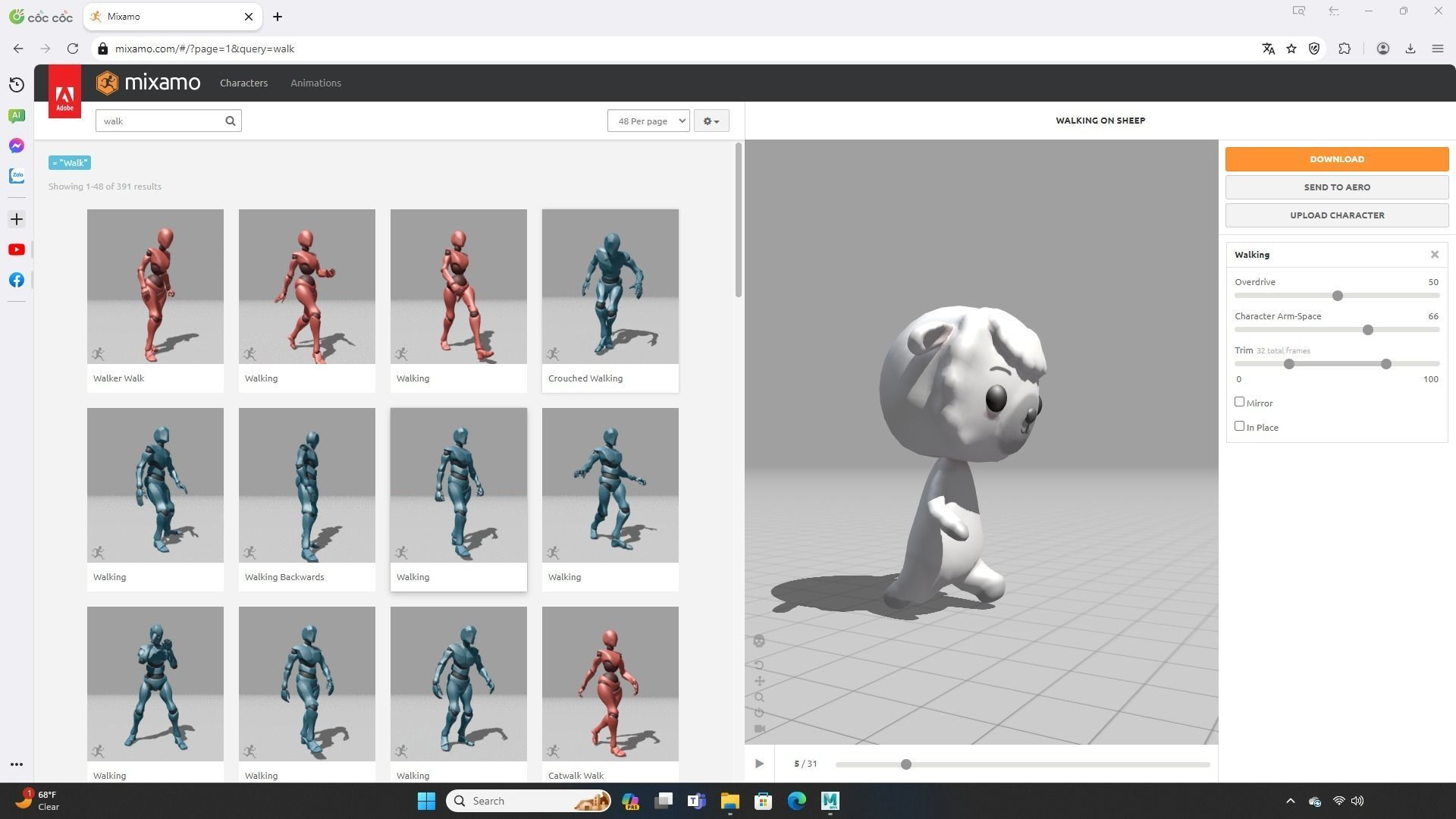Screen dimensions: 1456x819
Task: Open Maya from the taskbar
Action: pos(830,801)
